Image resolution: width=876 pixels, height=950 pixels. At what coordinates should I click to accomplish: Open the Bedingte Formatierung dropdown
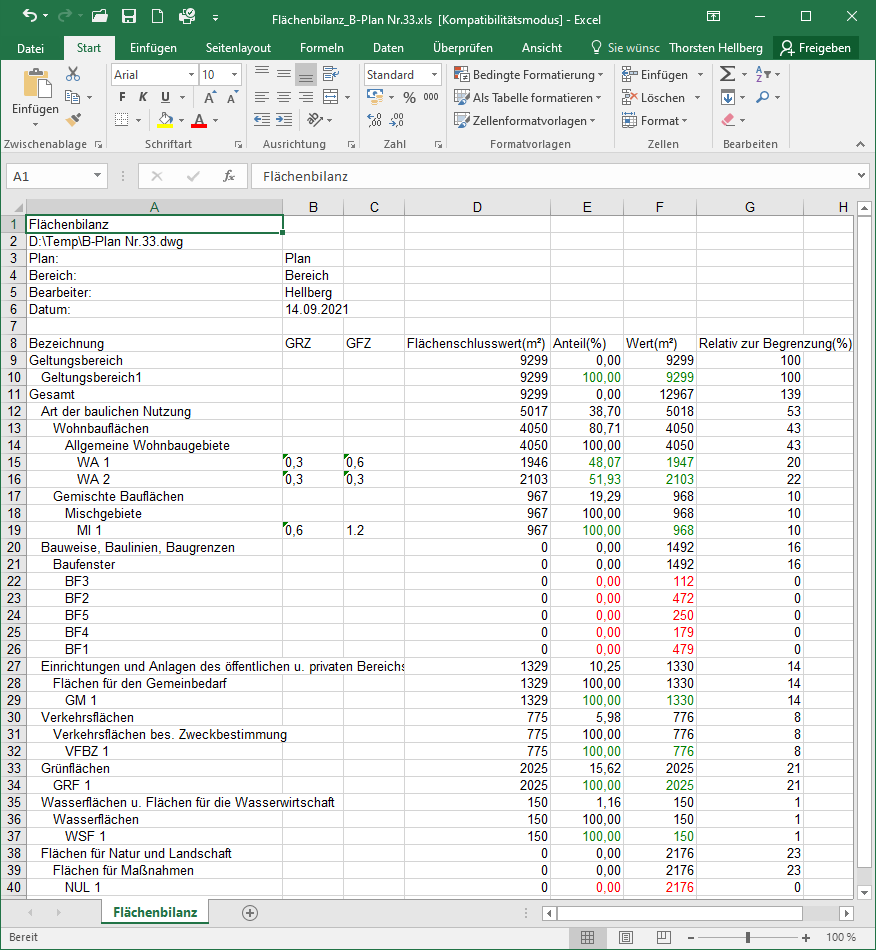pos(529,75)
